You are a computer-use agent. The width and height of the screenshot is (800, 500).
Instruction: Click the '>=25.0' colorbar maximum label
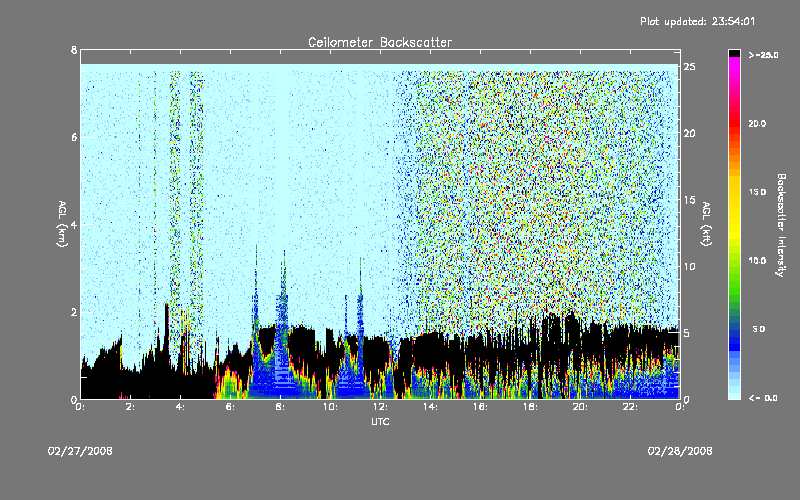(763, 55)
